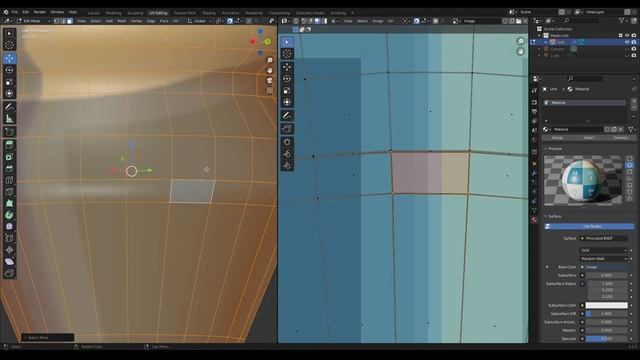
Task: Choose the UV editor Annotate tool
Action: [287, 116]
